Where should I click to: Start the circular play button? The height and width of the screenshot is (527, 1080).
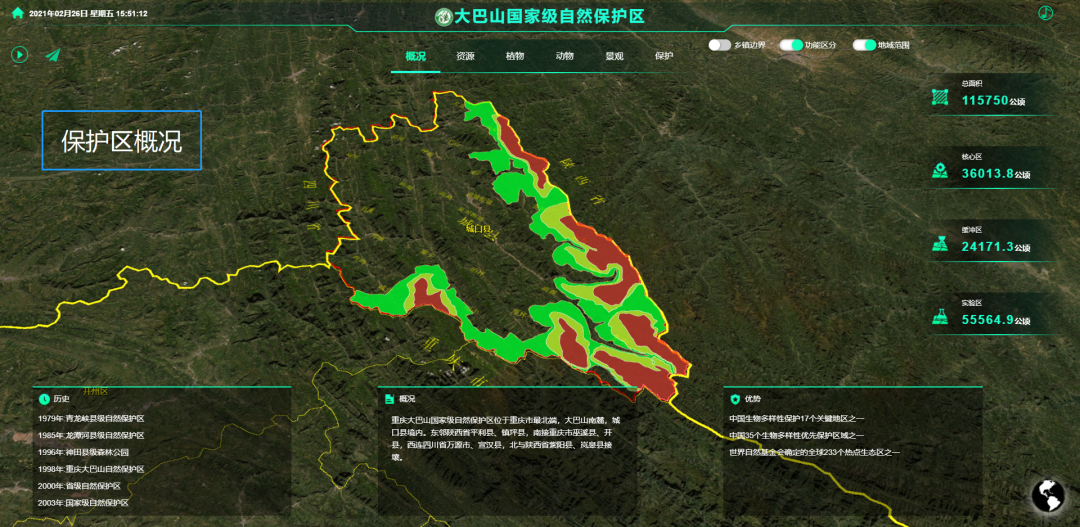(x=19, y=54)
